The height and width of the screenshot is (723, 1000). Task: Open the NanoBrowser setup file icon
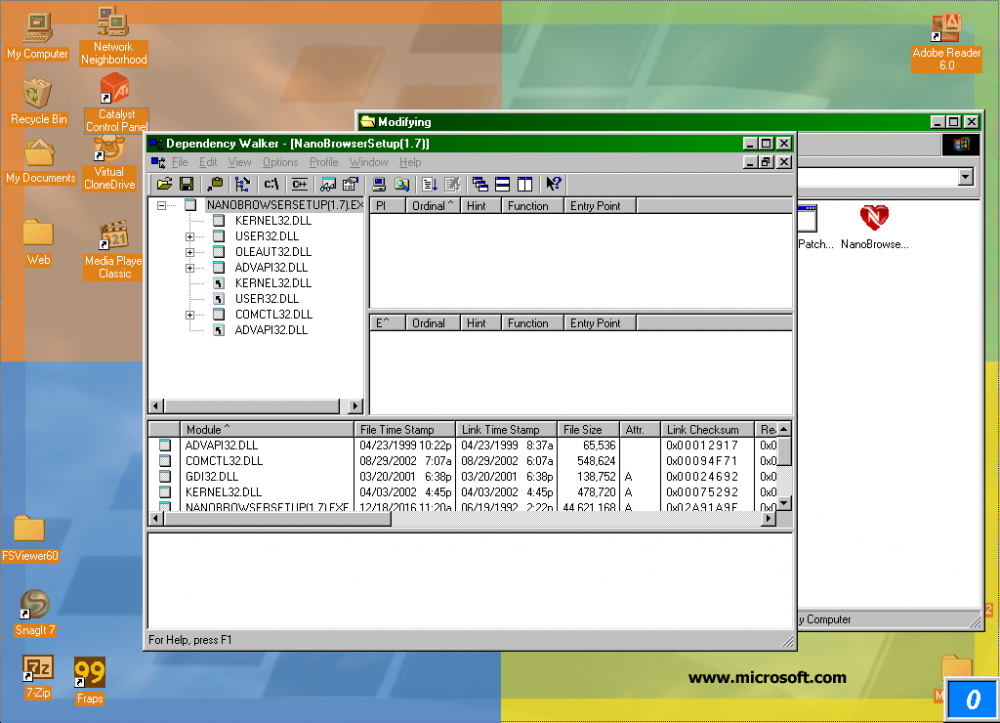coord(874,227)
